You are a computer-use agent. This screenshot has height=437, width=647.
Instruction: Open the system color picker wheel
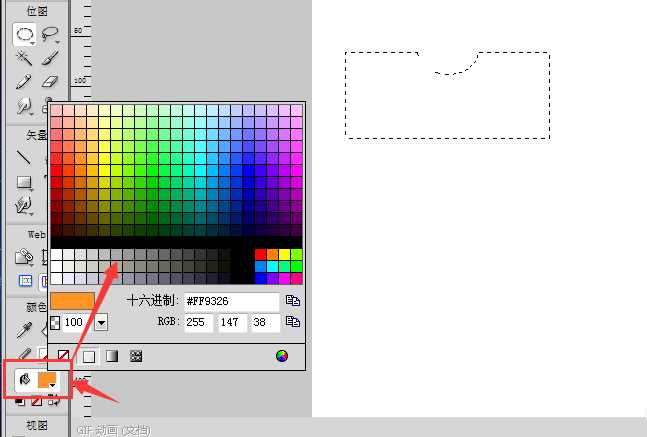click(x=282, y=355)
